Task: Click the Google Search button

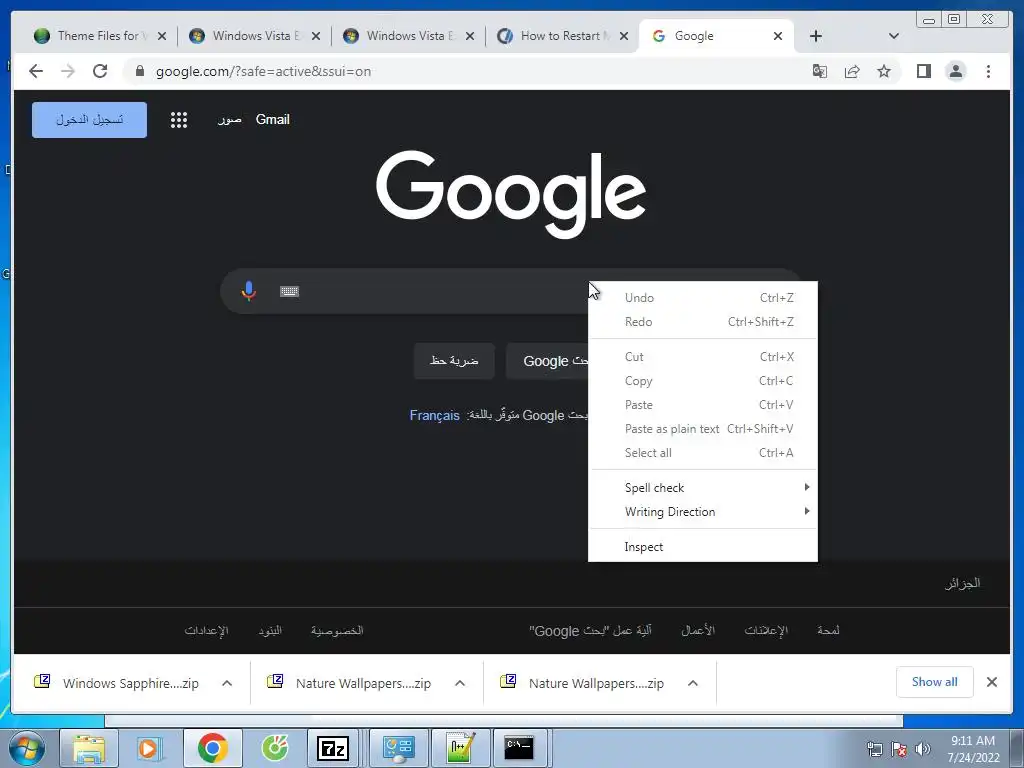Action: (x=547, y=361)
